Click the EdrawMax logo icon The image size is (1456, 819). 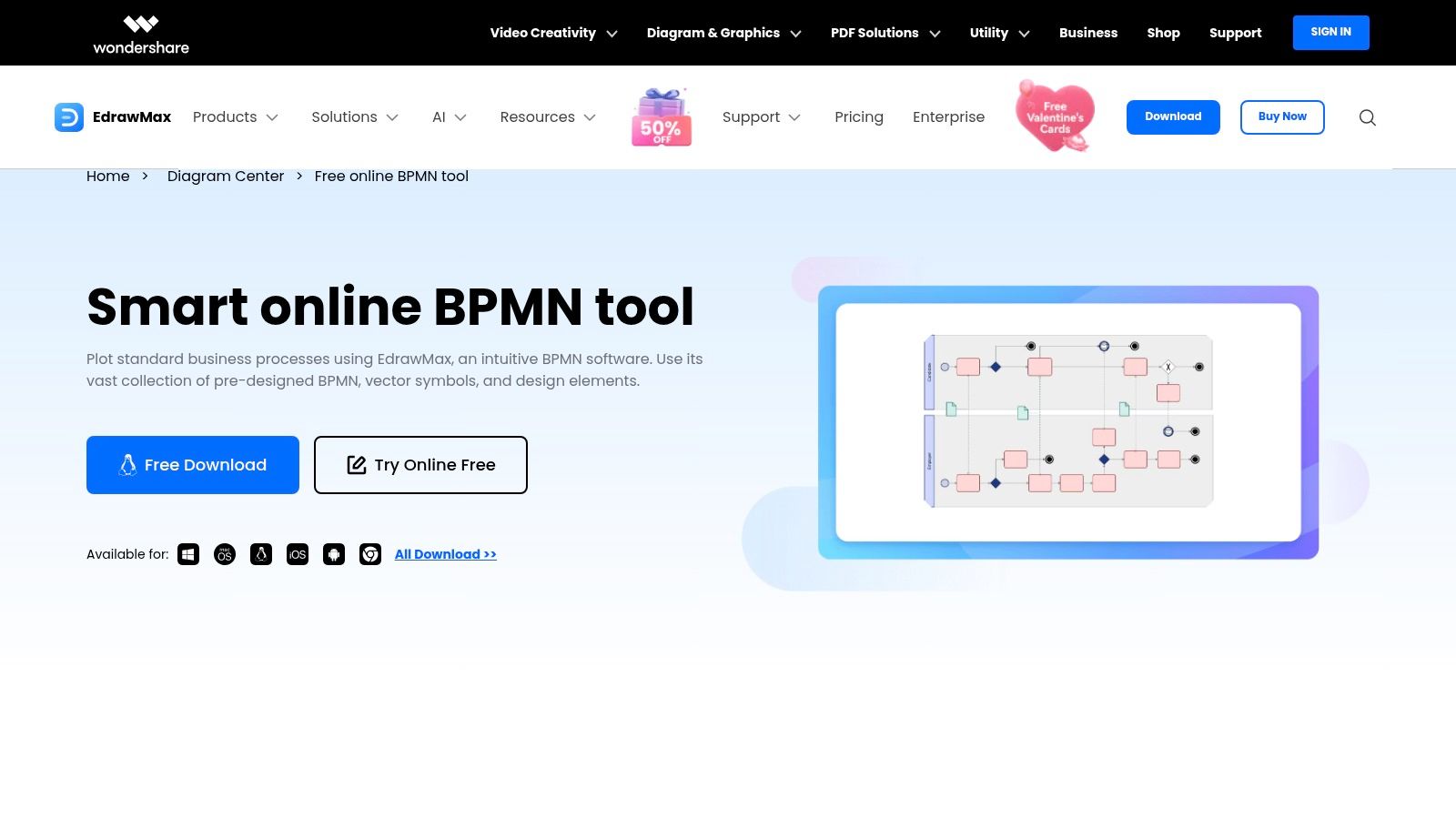(69, 116)
